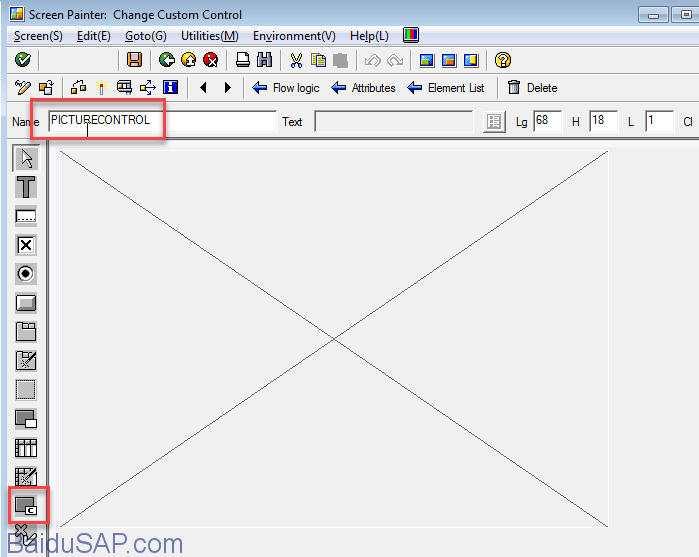This screenshot has width=699, height=557.
Task: Toggle Display/Change with the pencil icon
Action: pyautogui.click(x=23, y=87)
